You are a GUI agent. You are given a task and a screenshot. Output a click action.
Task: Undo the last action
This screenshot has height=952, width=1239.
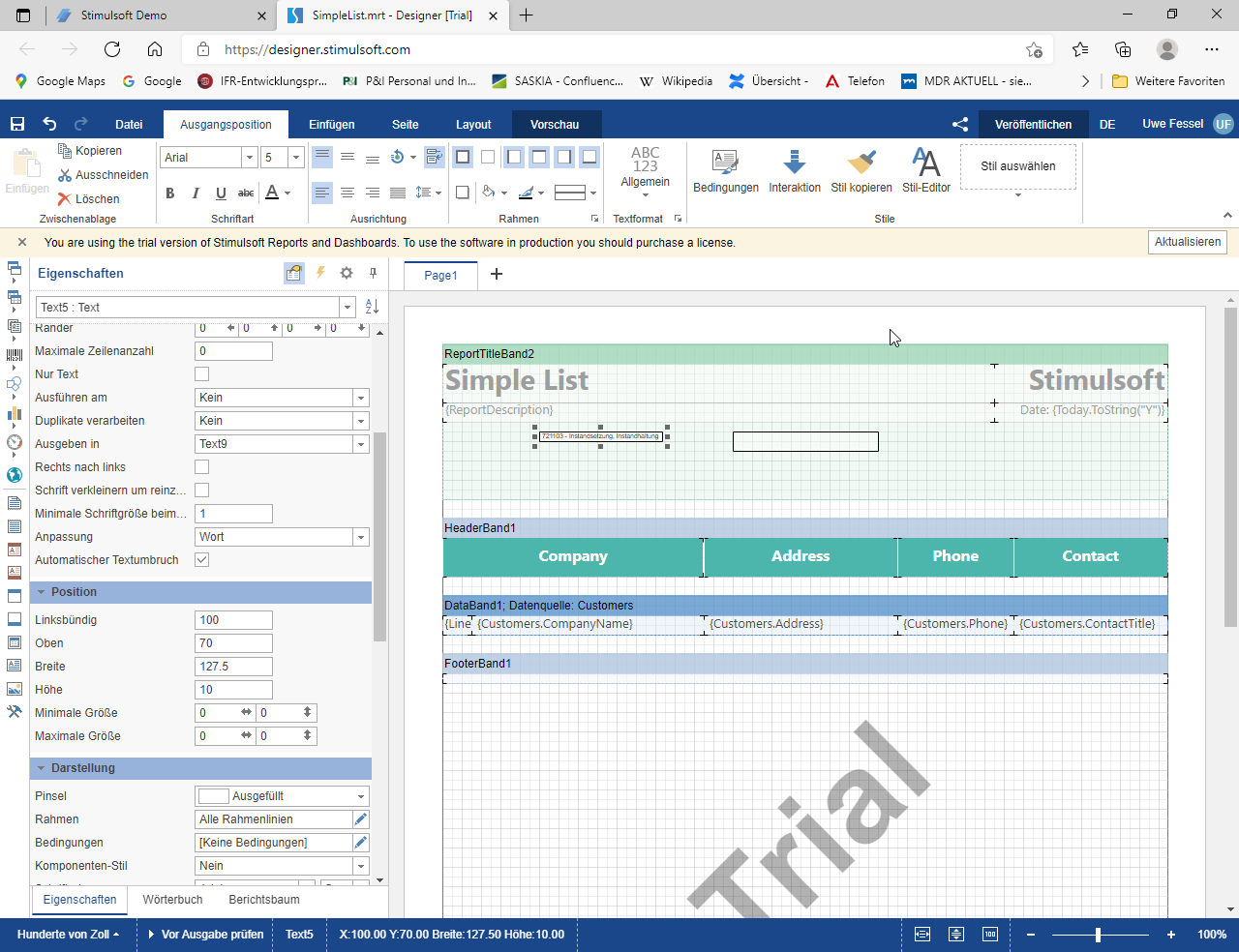[x=49, y=124]
